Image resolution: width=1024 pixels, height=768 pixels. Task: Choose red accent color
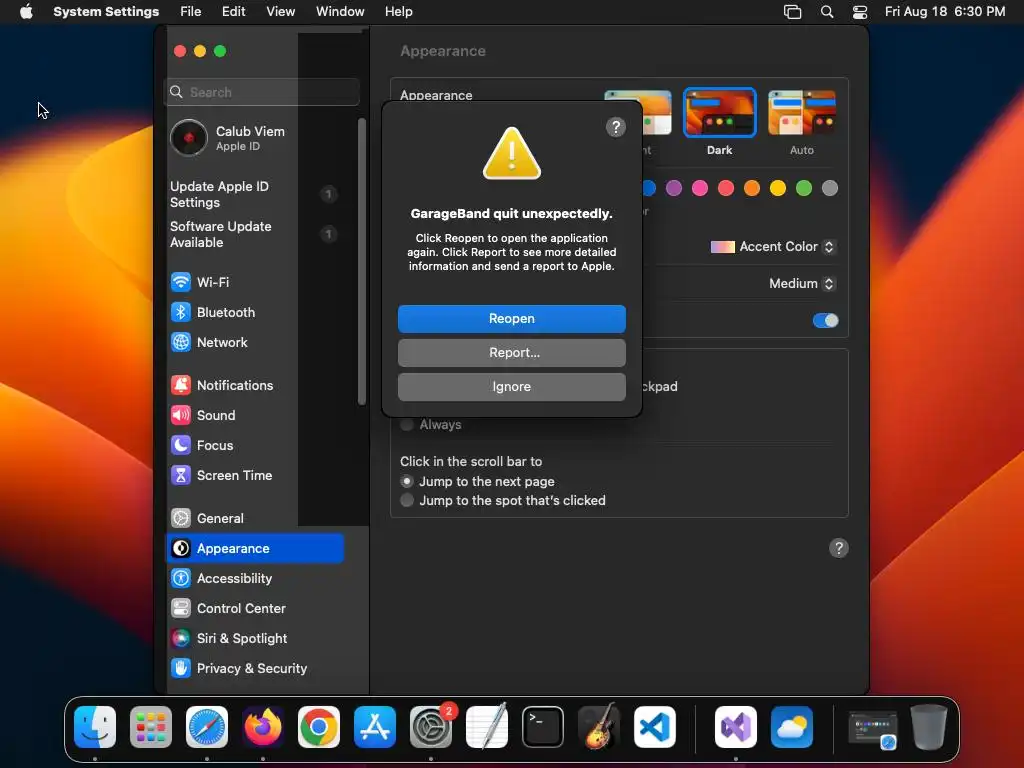click(x=726, y=189)
